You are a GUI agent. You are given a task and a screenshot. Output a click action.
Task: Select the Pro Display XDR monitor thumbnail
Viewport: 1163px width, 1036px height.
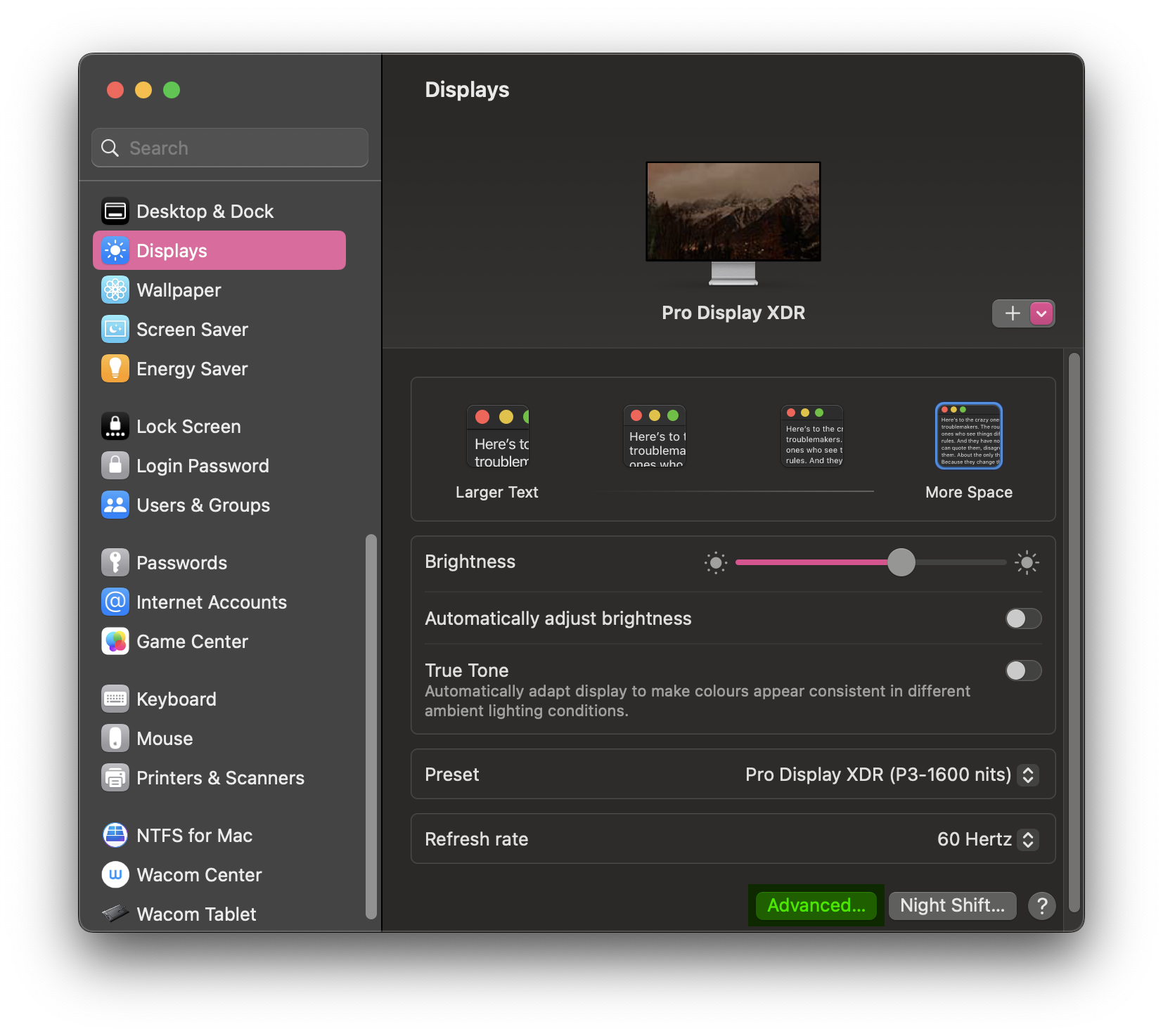coord(733,224)
